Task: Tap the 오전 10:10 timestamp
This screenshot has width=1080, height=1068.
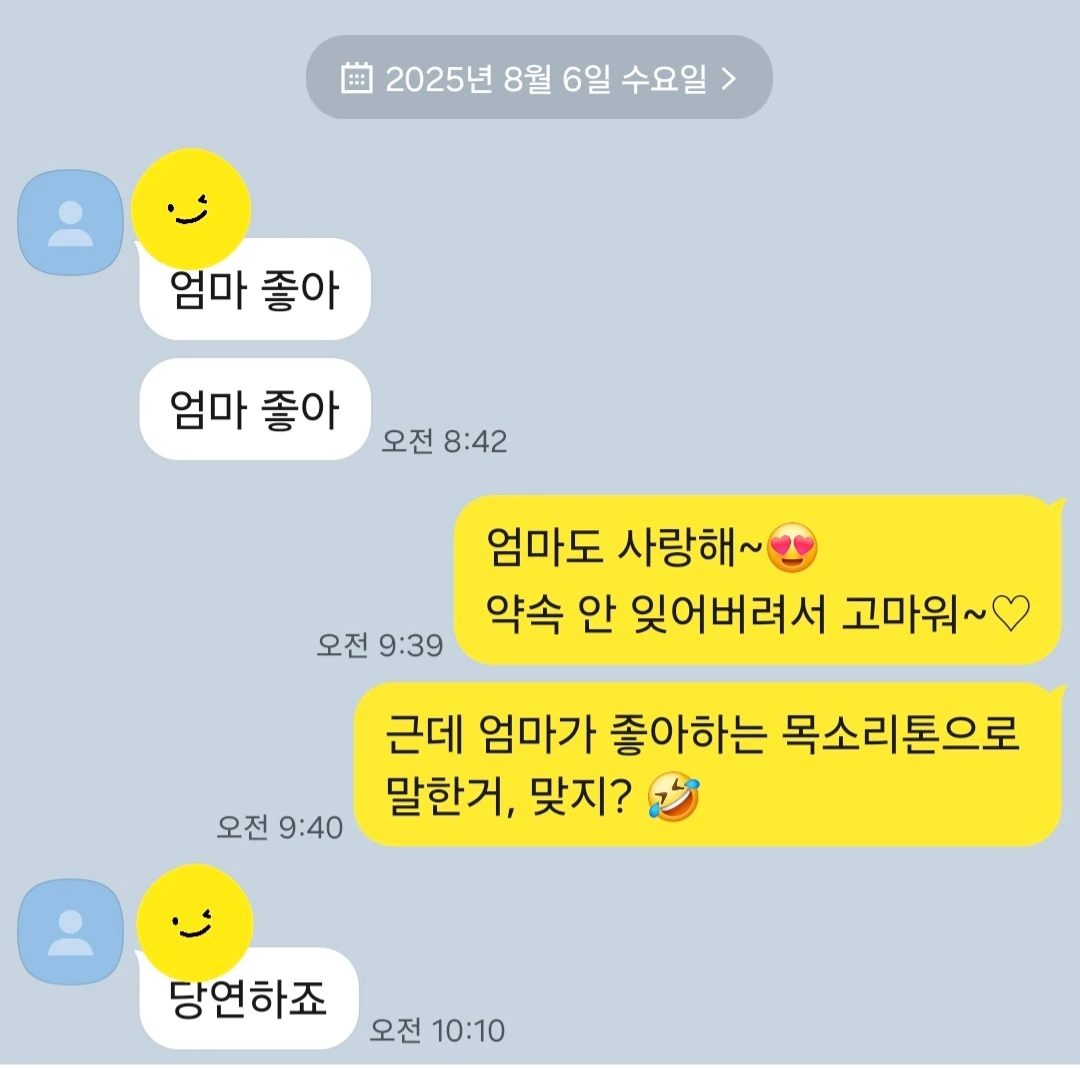Action: tap(437, 1031)
